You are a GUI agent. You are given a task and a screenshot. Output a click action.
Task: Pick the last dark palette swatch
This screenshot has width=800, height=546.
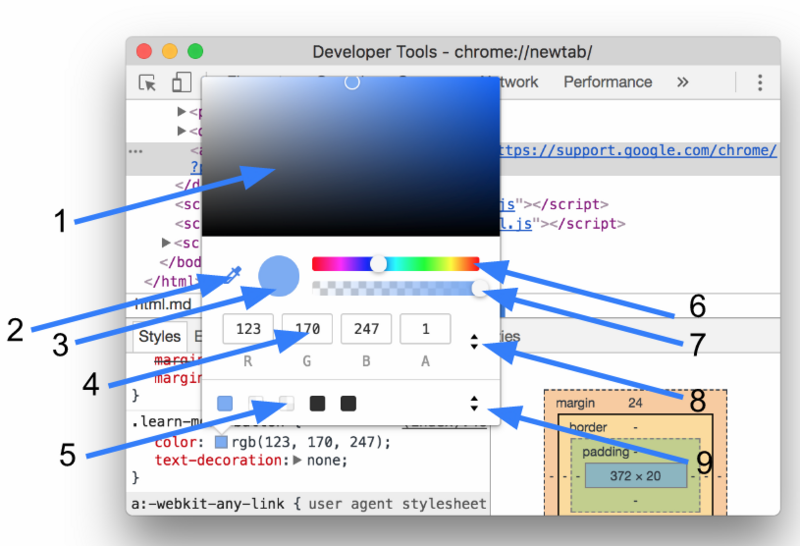tap(348, 403)
